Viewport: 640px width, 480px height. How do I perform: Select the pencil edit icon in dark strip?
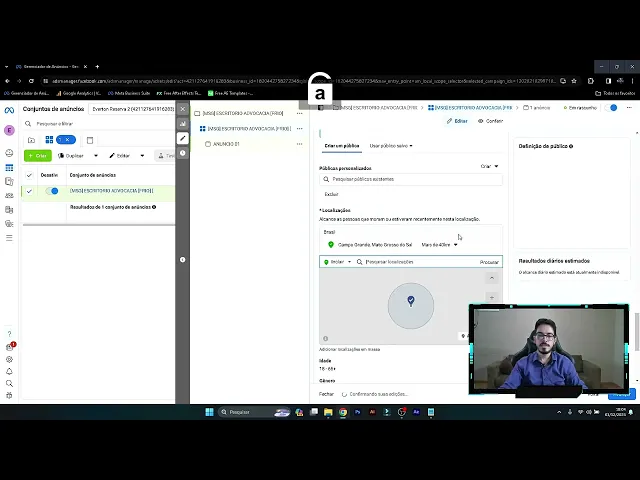point(183,138)
